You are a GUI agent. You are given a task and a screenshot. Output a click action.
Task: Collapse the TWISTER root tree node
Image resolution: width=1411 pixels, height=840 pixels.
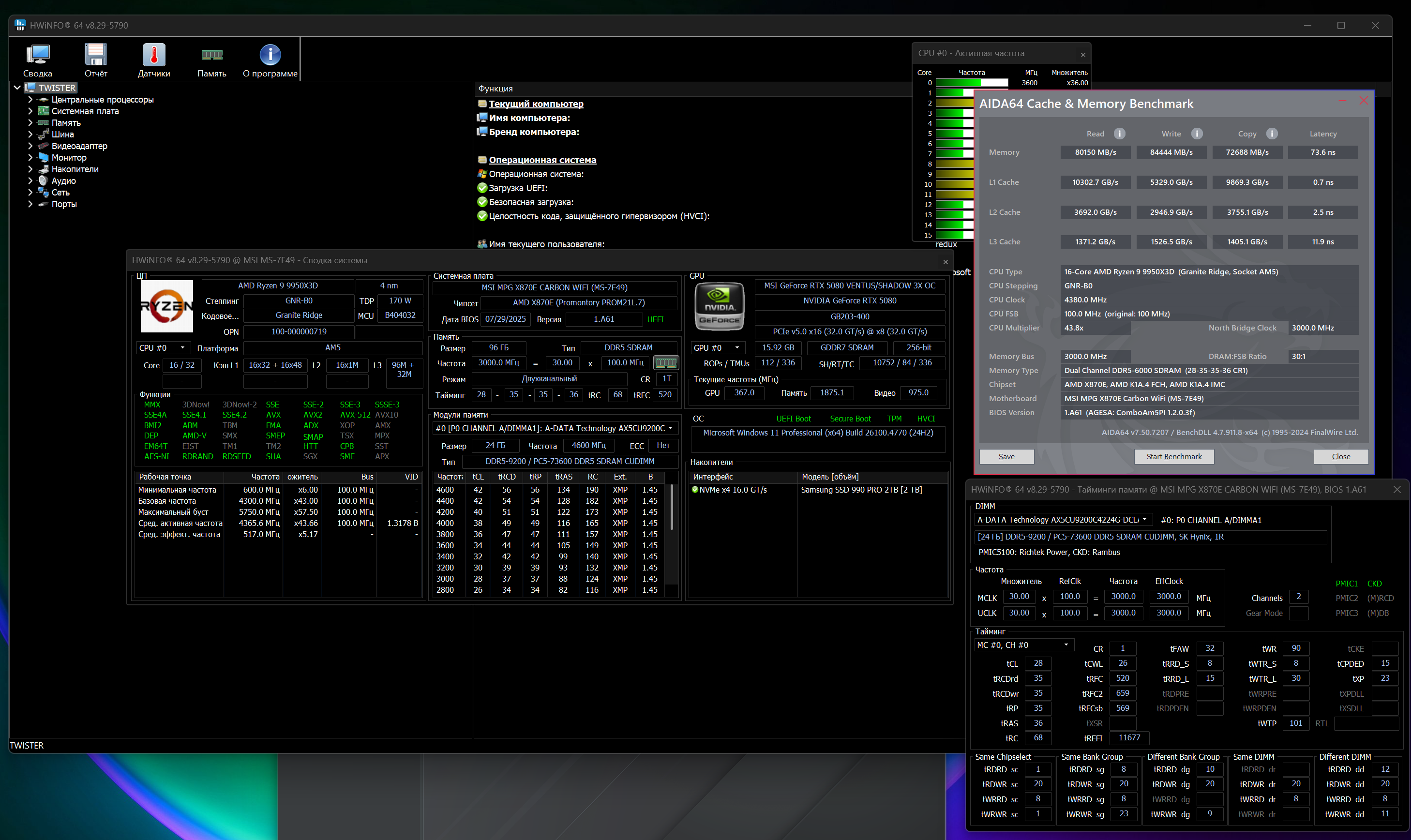17,88
